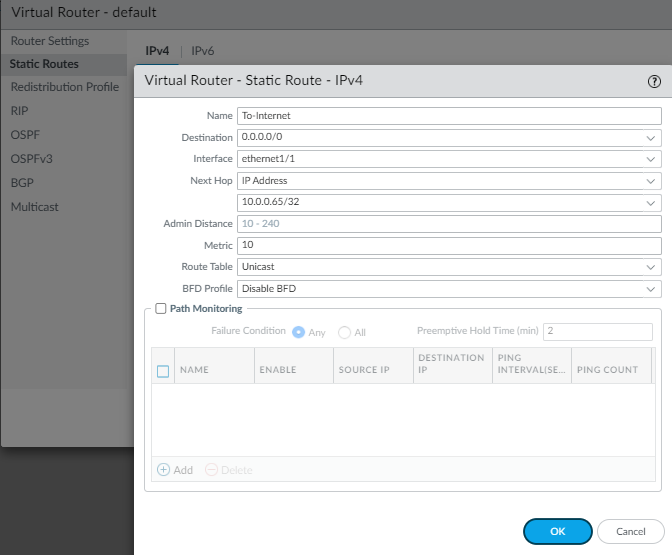Open the help icon in Static Route dialog
Image resolution: width=672 pixels, height=555 pixels.
654,81
